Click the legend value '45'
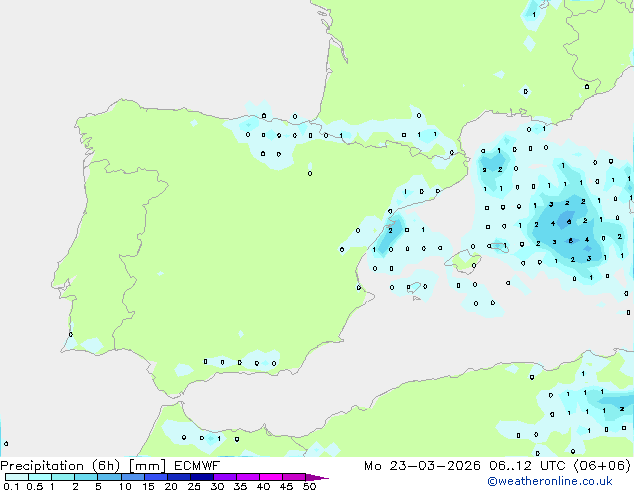Screen dimensions: 634x490 tap(286, 486)
